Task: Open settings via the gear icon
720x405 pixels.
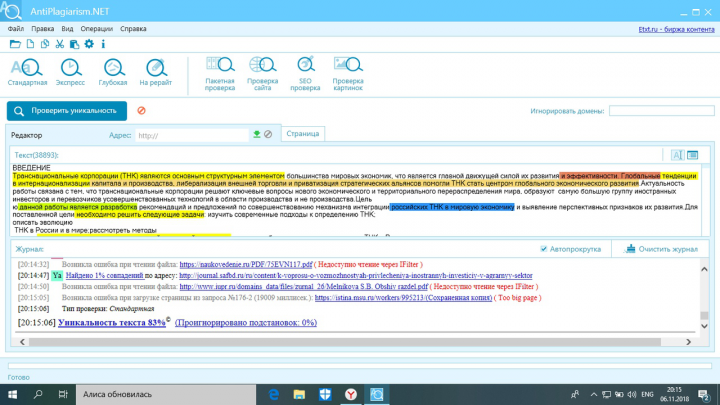Action: [x=89, y=44]
